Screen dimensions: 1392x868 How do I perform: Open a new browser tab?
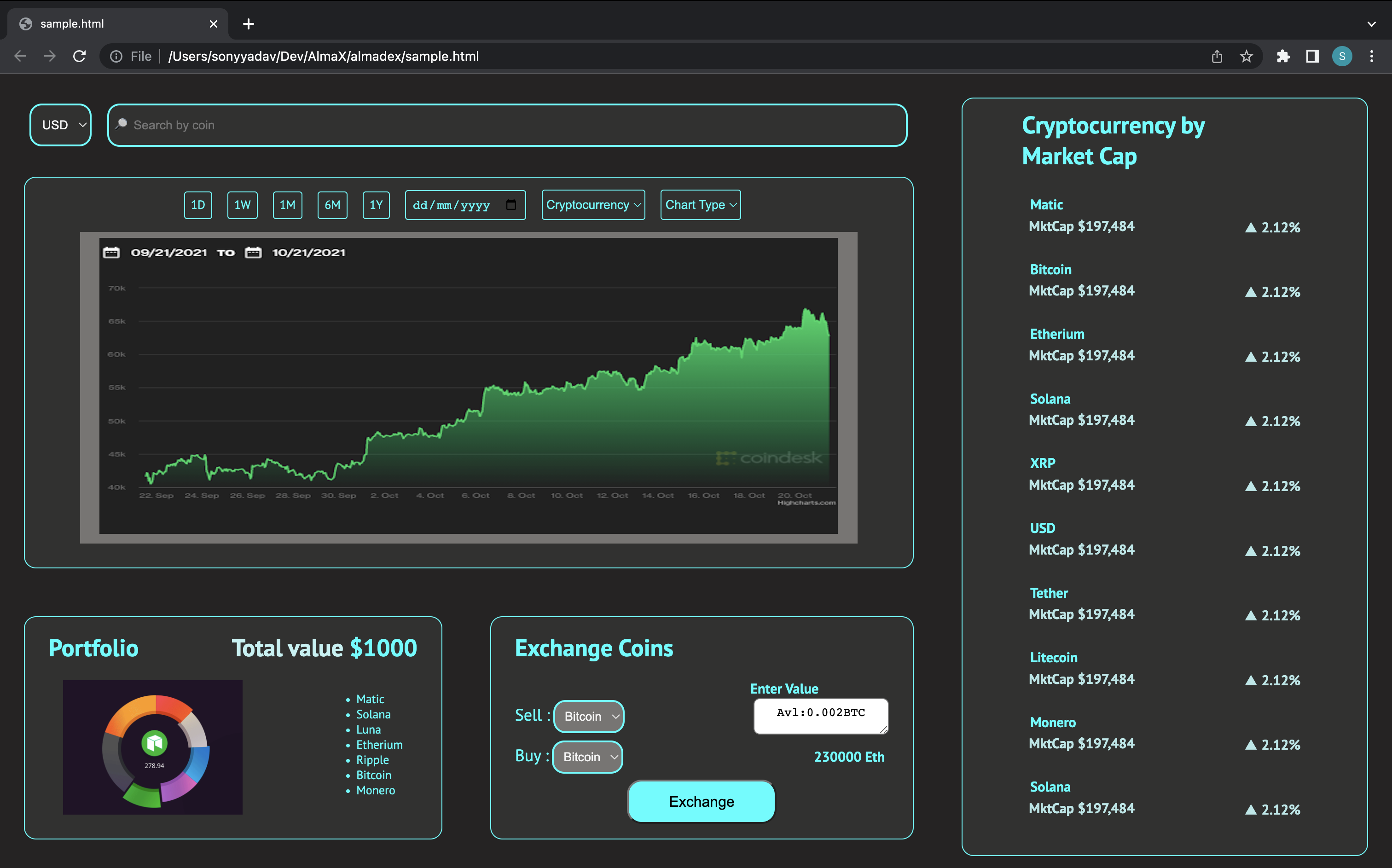click(248, 23)
